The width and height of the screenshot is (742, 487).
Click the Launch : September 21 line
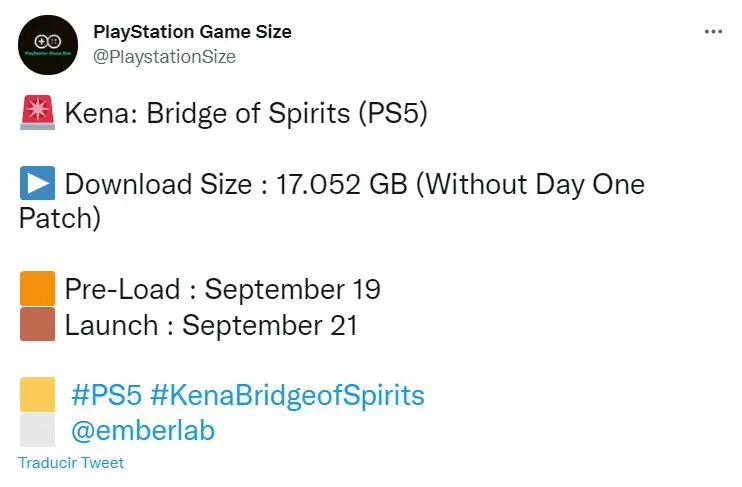(x=211, y=325)
